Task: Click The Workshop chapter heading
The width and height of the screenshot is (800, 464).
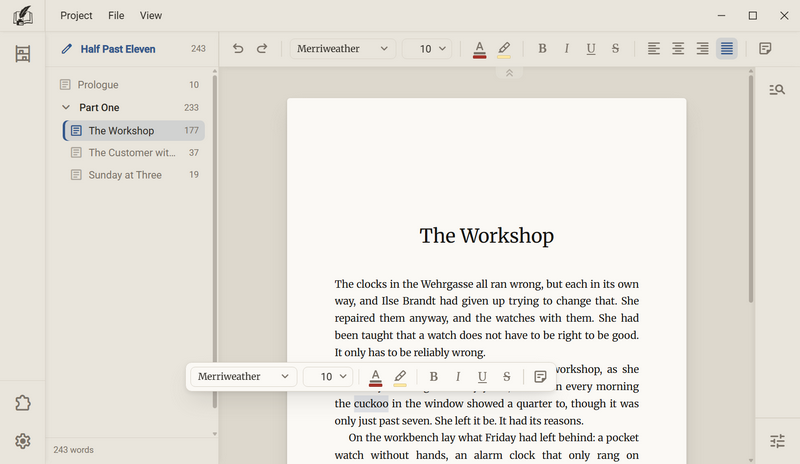Action: [487, 236]
